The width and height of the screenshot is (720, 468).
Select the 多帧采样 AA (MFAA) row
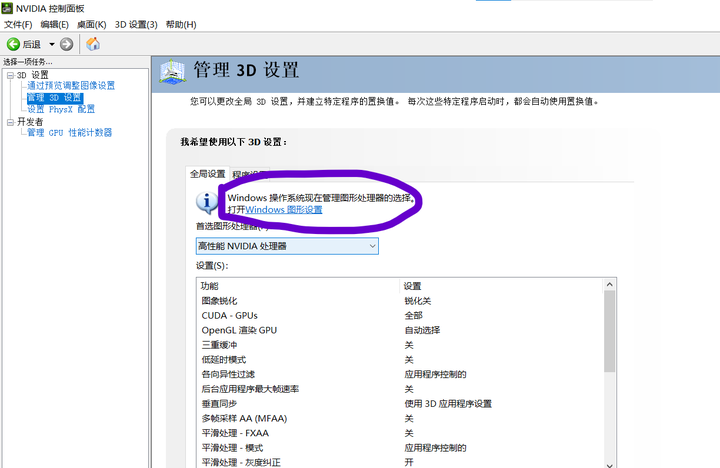(399, 418)
